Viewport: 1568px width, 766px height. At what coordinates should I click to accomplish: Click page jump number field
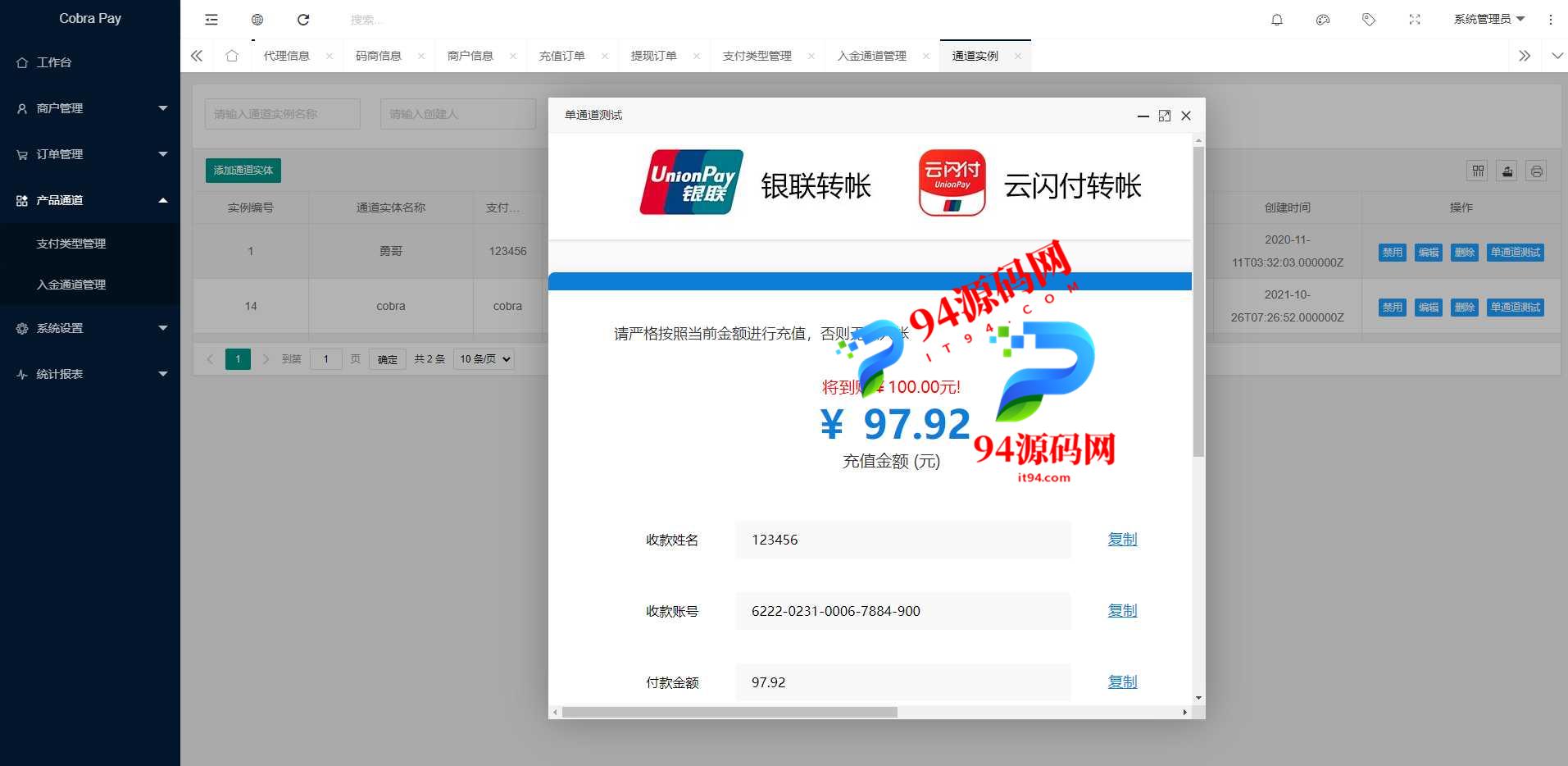[326, 359]
